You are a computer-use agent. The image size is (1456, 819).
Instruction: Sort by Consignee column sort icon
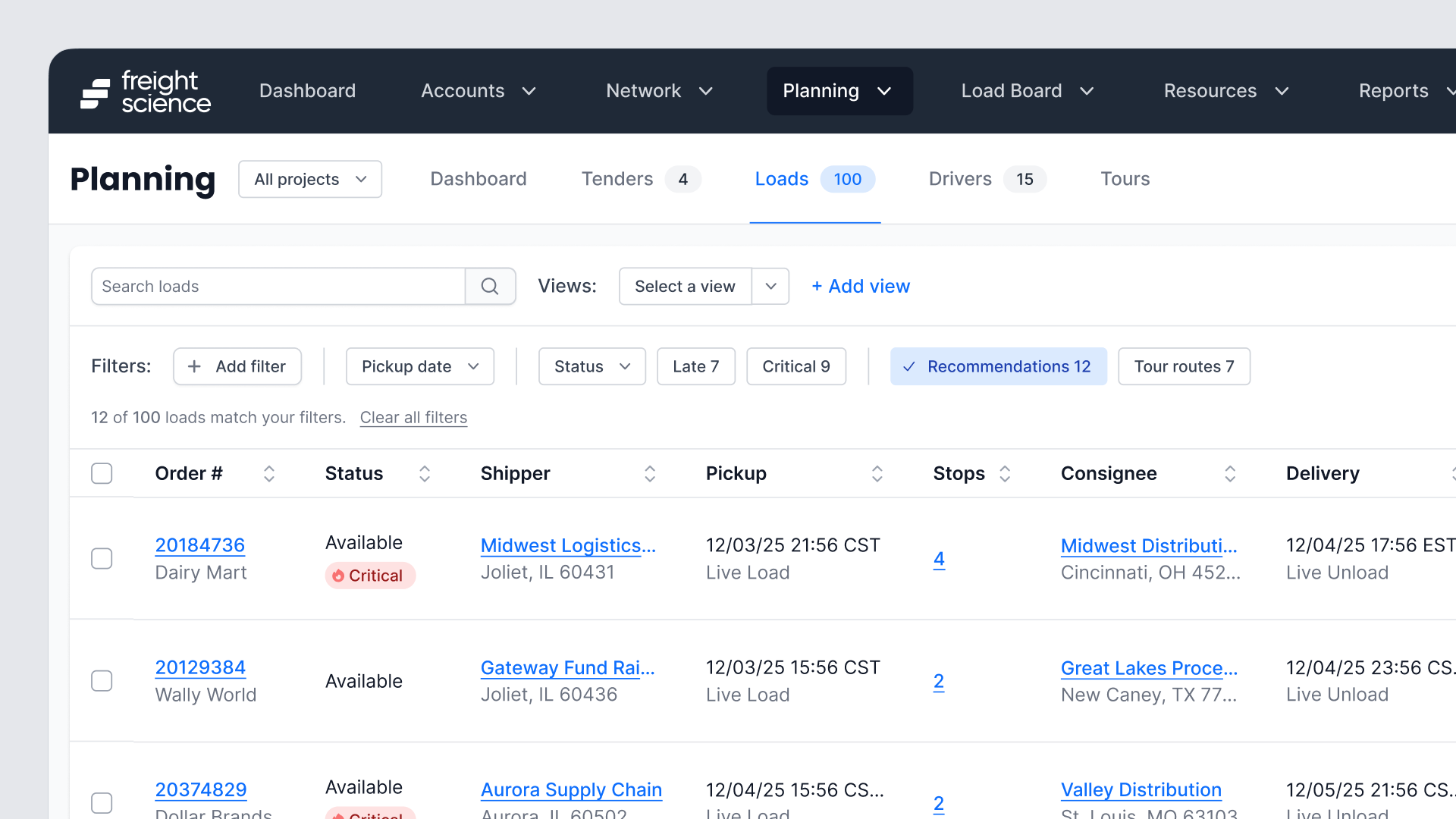tap(1230, 474)
